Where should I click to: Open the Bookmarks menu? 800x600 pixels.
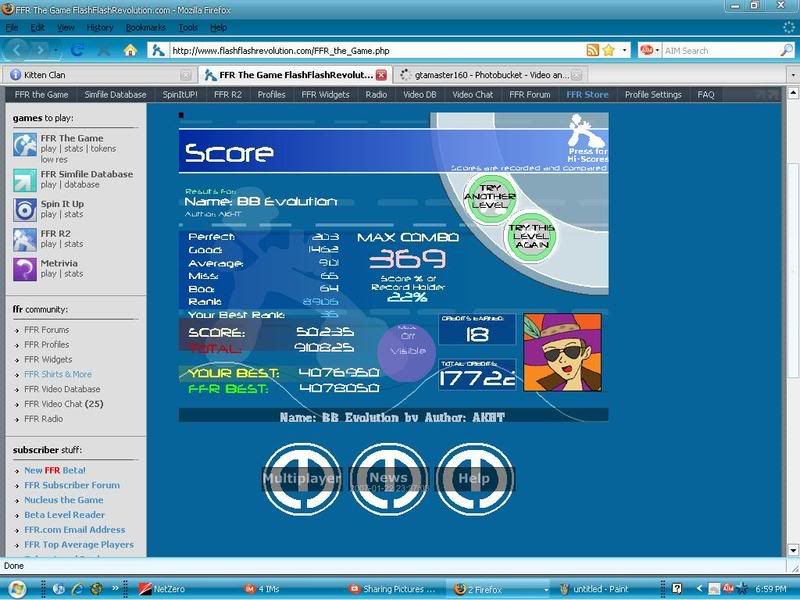point(146,28)
